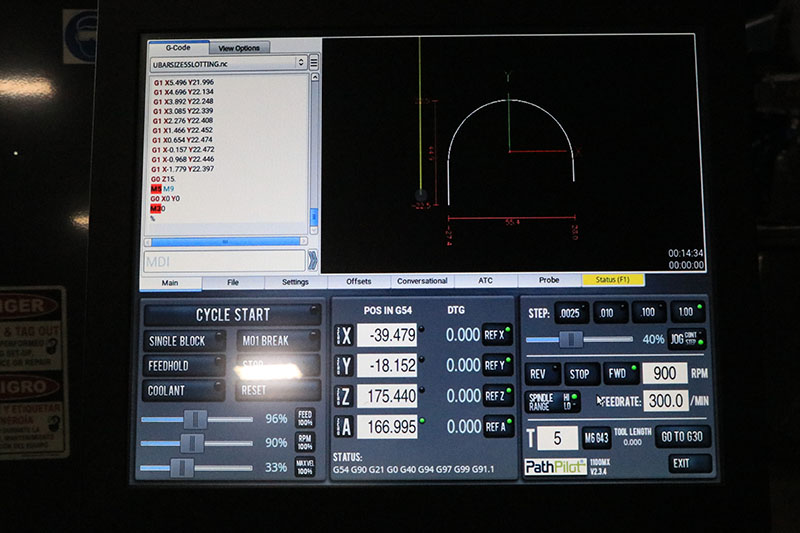Reset spindle override with RPM 100% icon
The height and width of the screenshot is (533, 800).
[306, 442]
